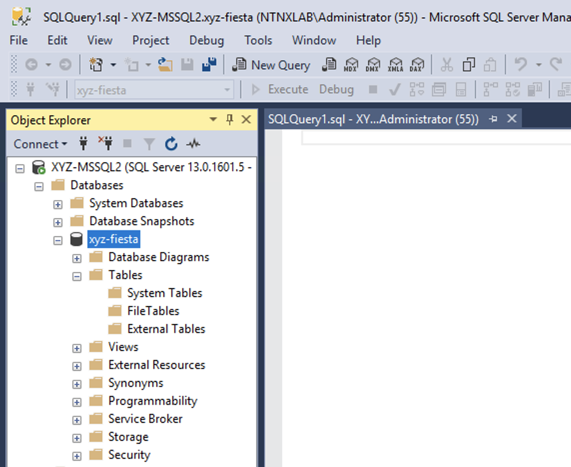The image size is (571, 467).
Task: Click Disconnect icon in Object Explorer
Action: tap(105, 143)
